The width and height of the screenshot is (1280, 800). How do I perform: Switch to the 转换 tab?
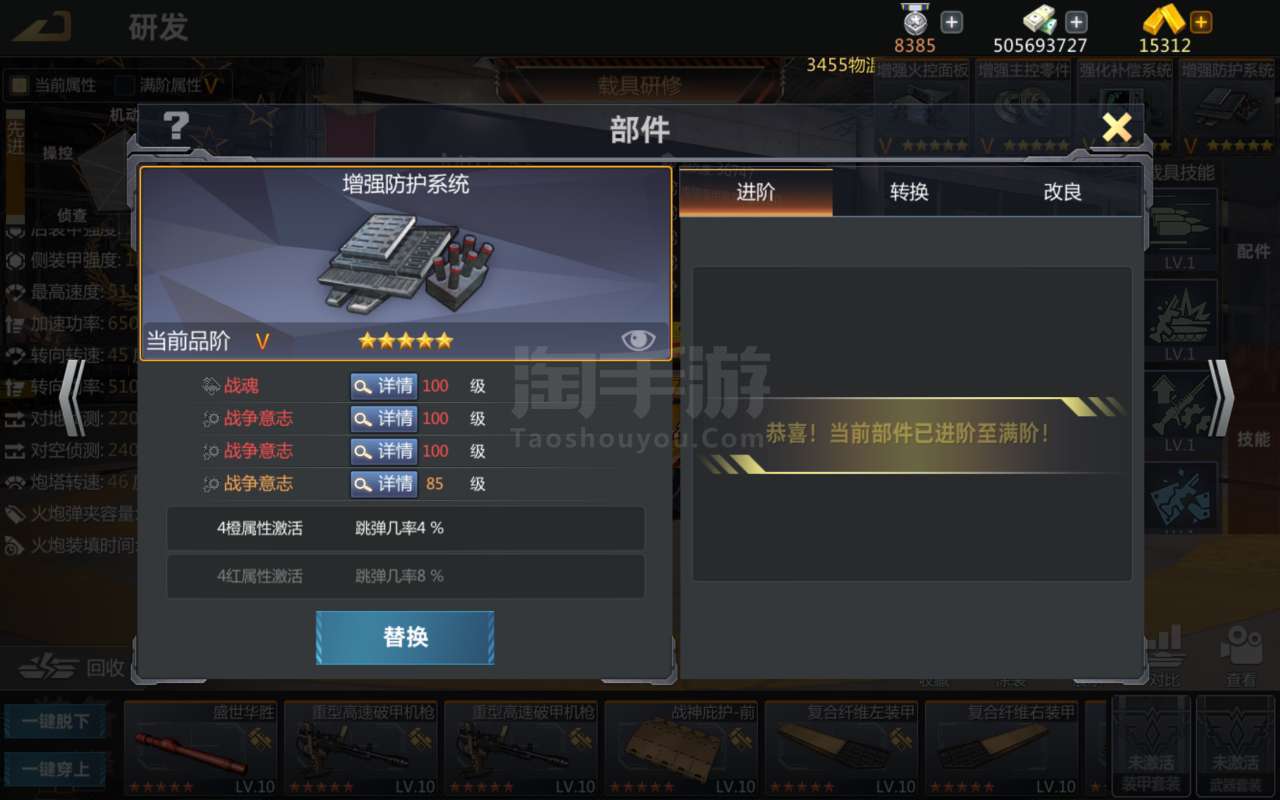point(909,192)
